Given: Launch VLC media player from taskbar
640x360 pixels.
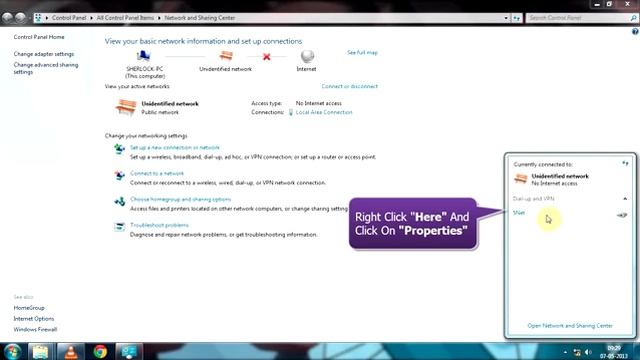Looking at the screenshot, I should tap(70, 352).
